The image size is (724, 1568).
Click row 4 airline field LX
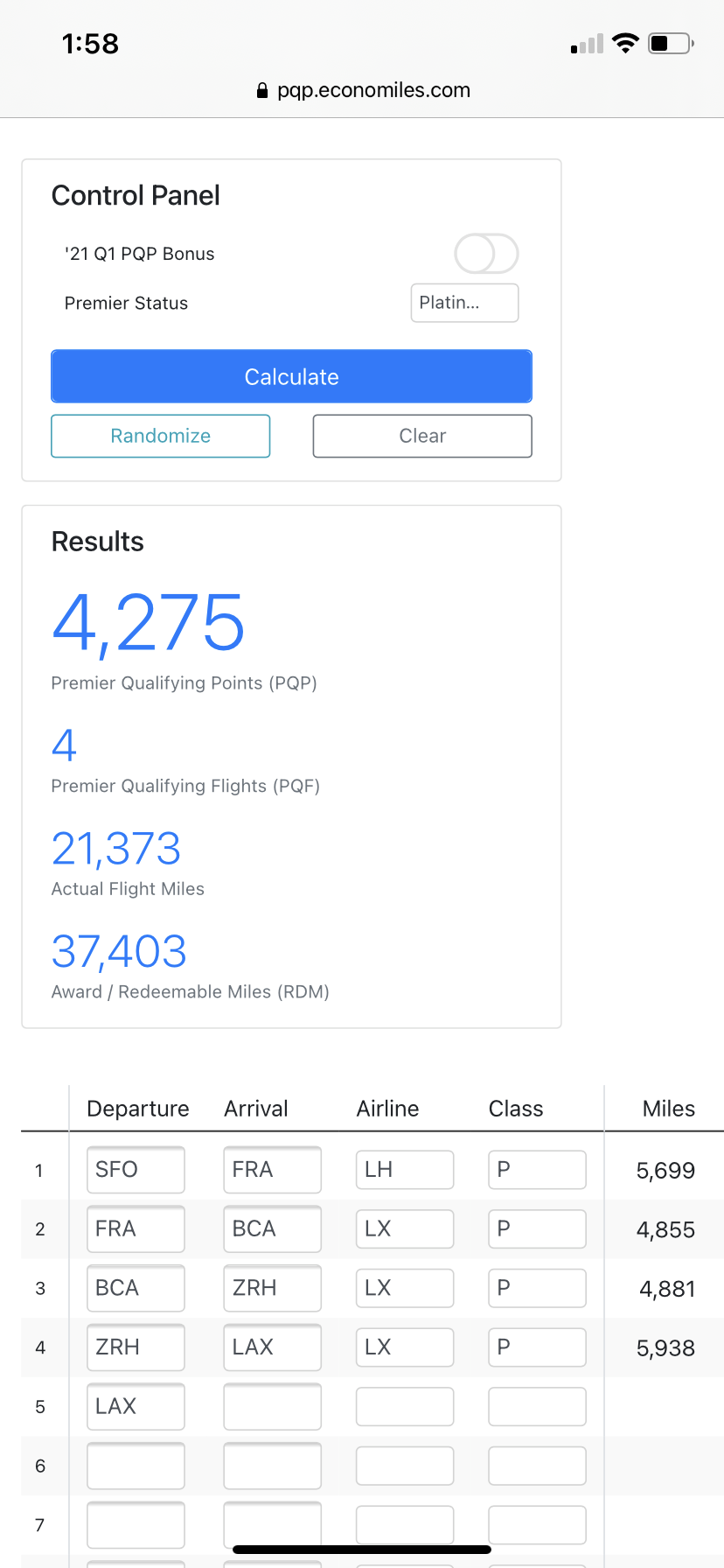point(405,1347)
